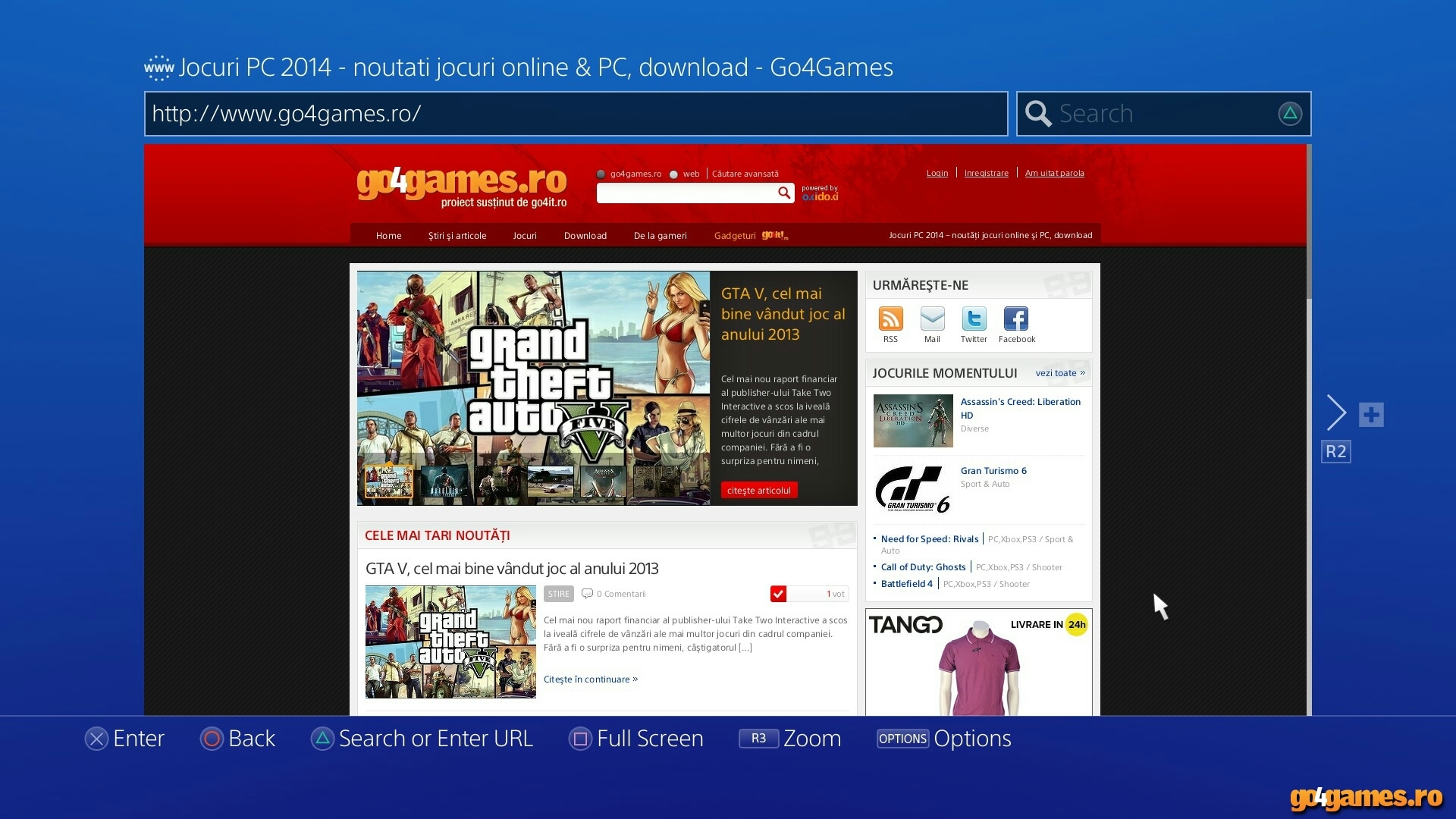The image size is (1456, 819).
Task: Click the comment bubble icon
Action: [587, 594]
